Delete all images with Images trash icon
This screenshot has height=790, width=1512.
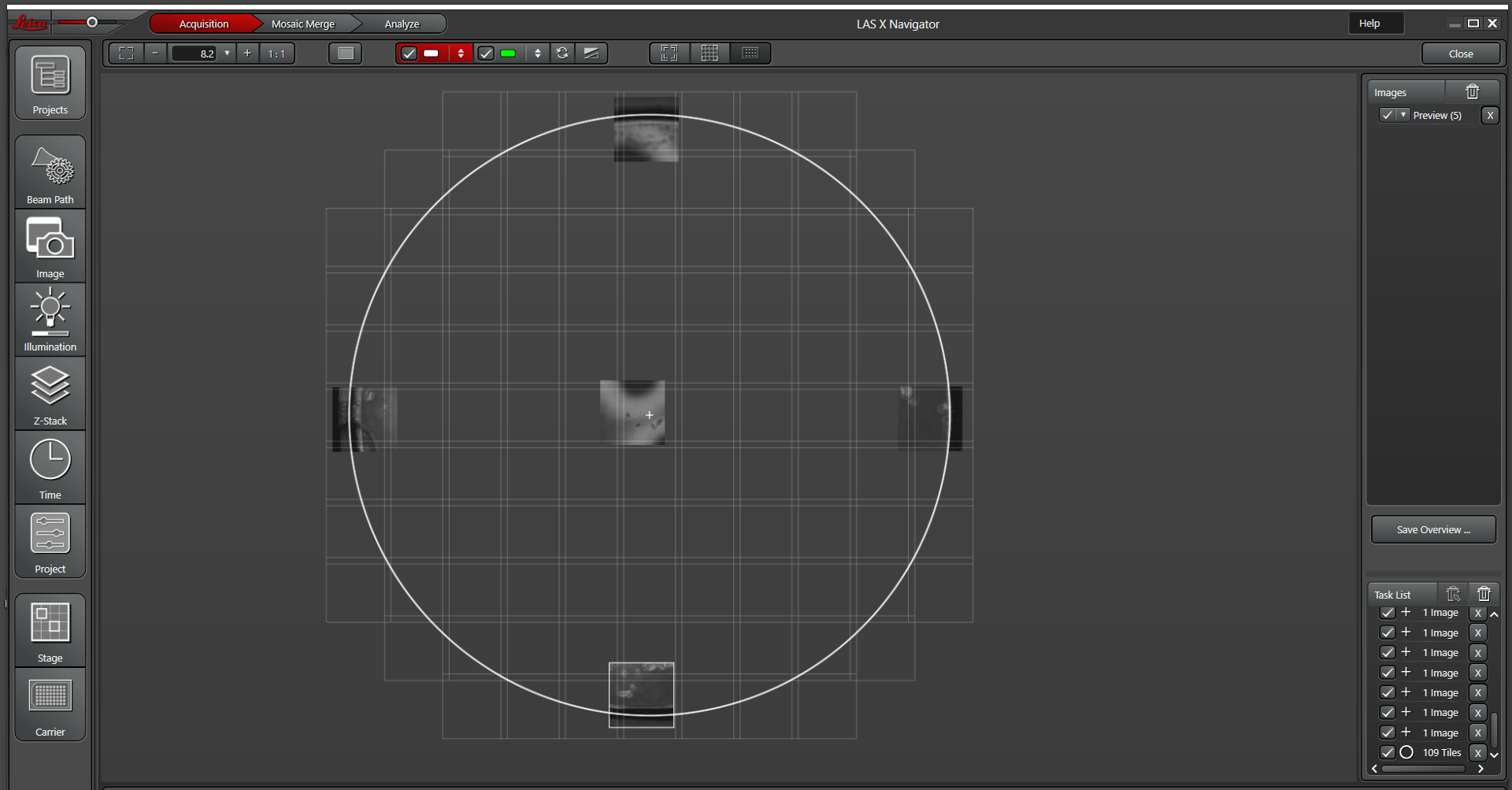pyautogui.click(x=1472, y=92)
